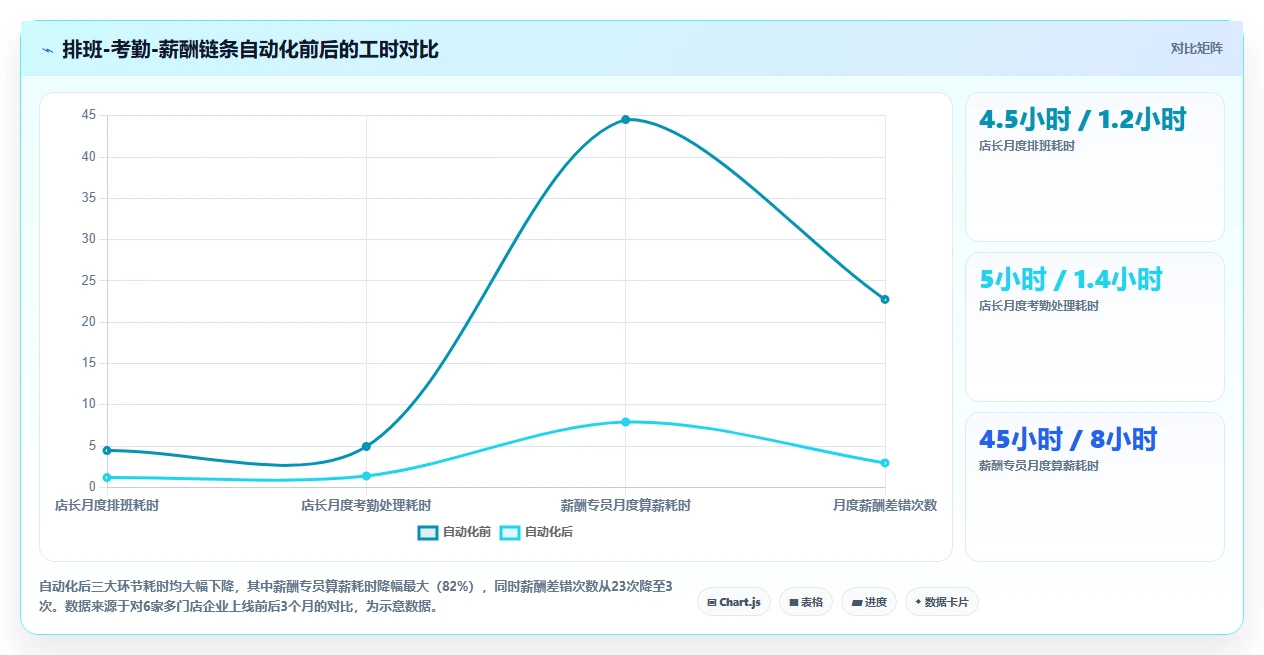Click the summary paragraph starting 自动化后三大环节
Image resolution: width=1264 pixels, height=655 pixels.
[355, 596]
